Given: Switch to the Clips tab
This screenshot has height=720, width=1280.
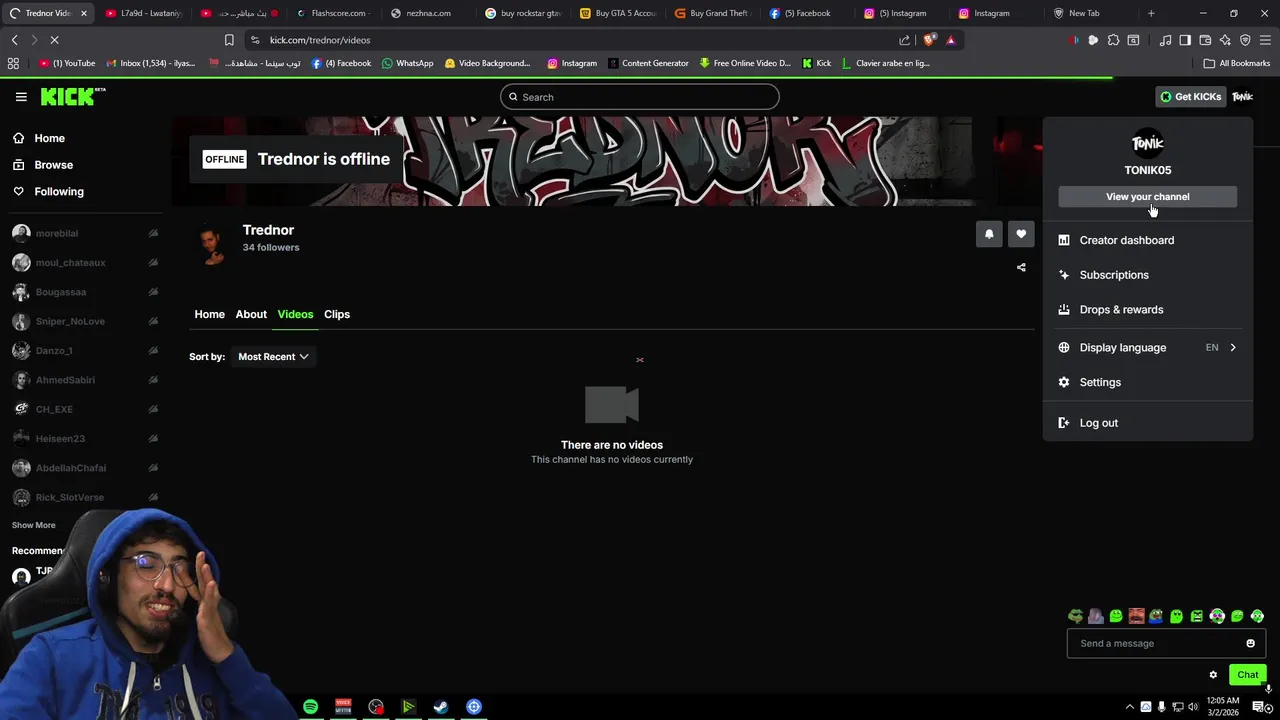Looking at the screenshot, I should tap(337, 314).
